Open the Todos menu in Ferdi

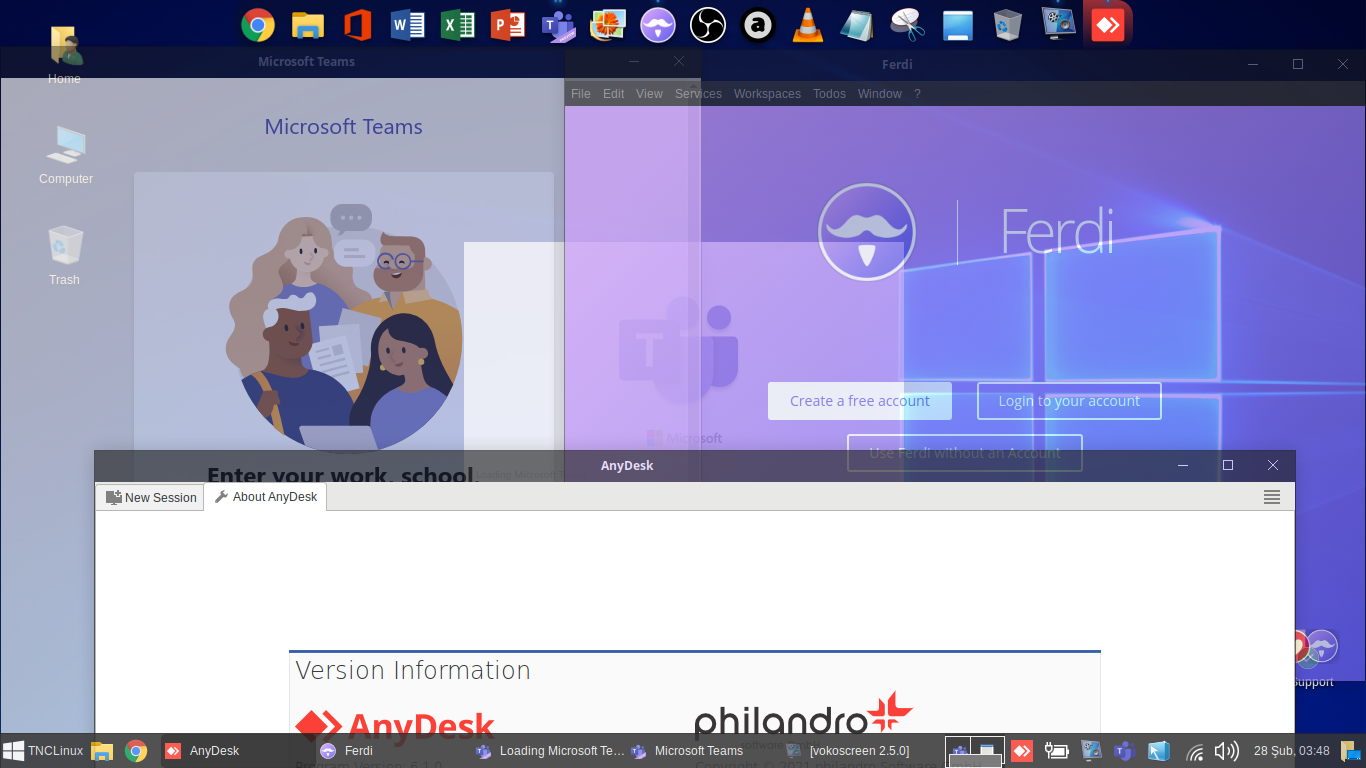coord(829,94)
